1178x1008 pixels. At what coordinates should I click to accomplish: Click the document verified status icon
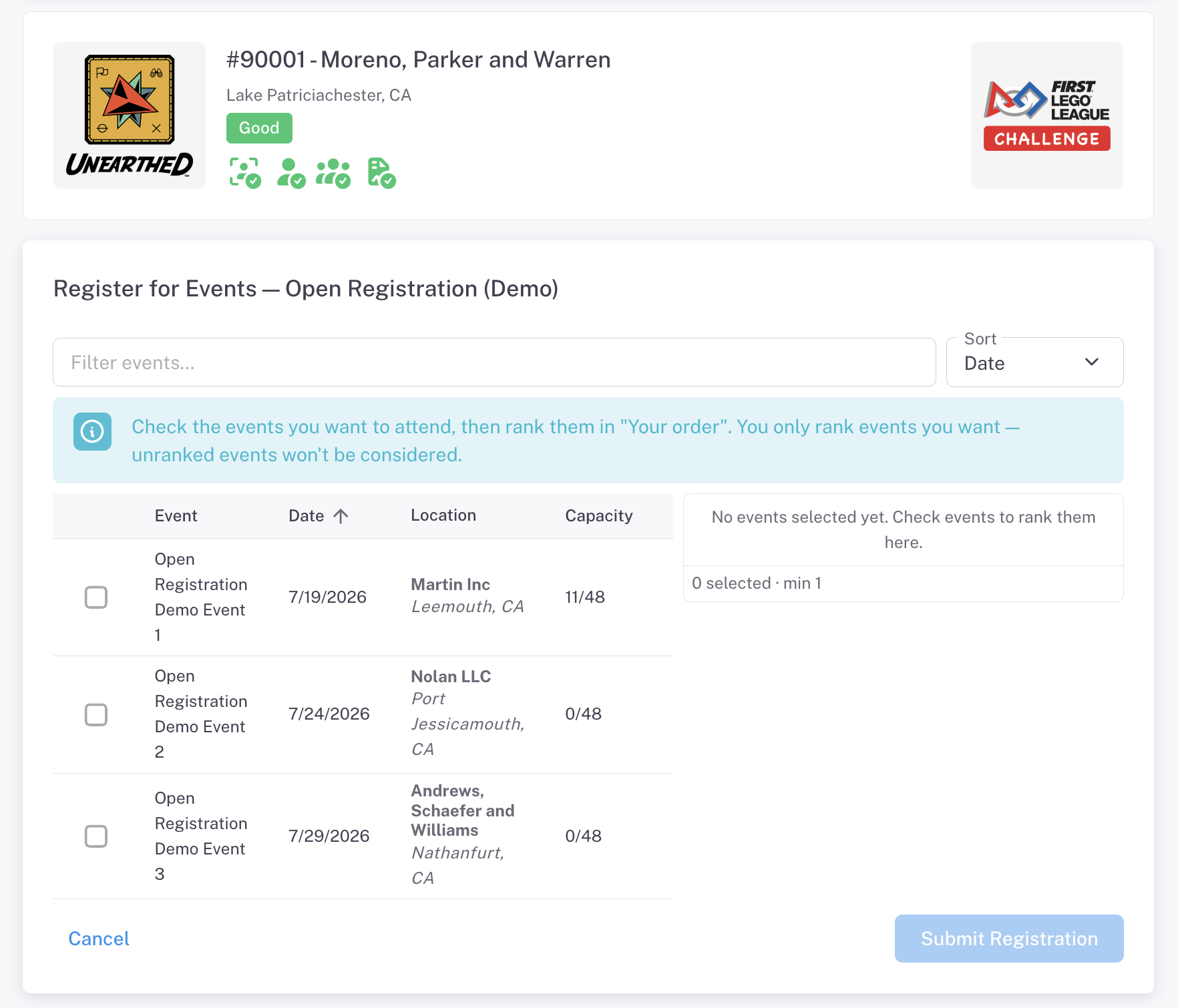tap(381, 173)
